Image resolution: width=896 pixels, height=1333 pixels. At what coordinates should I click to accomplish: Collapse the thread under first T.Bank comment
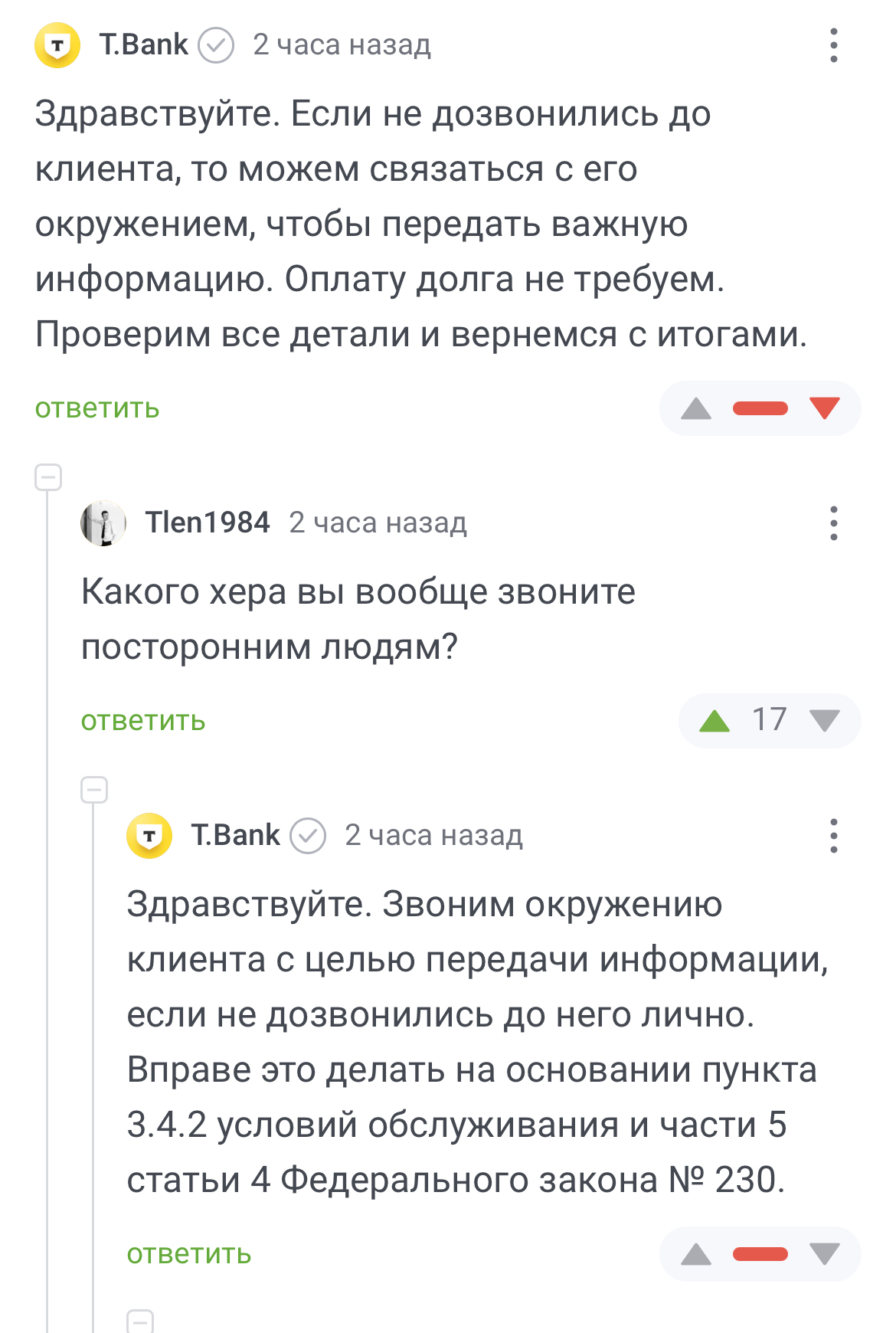click(x=48, y=477)
